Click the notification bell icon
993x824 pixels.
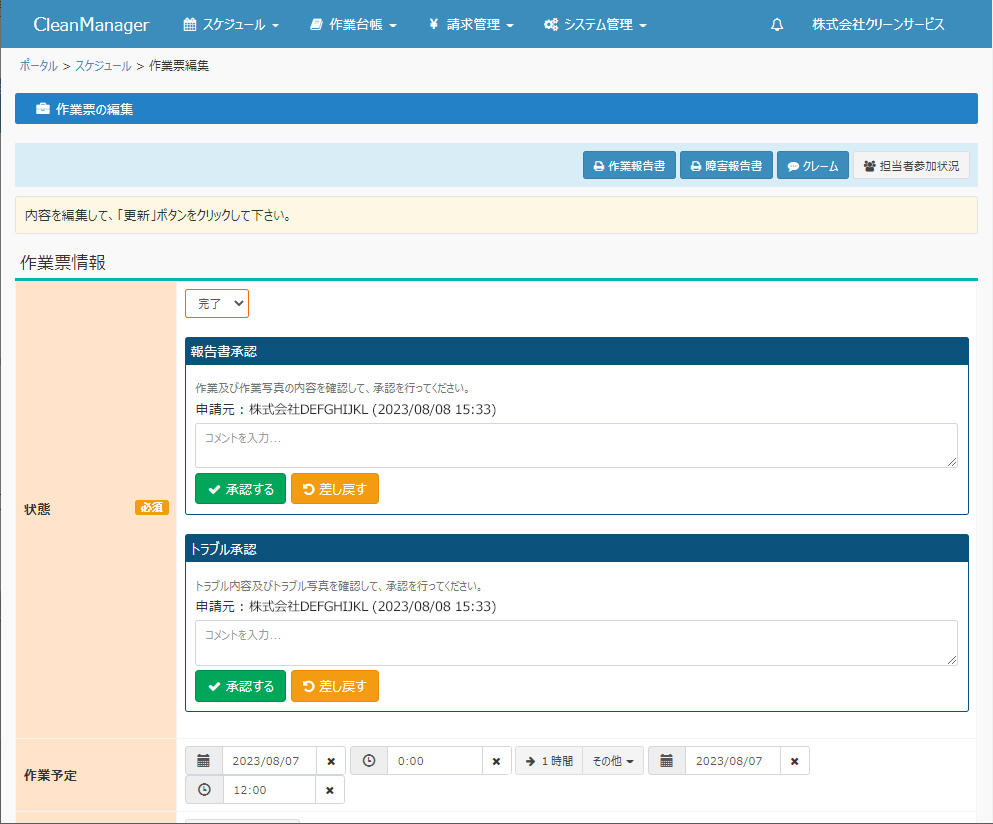pyautogui.click(x=777, y=25)
